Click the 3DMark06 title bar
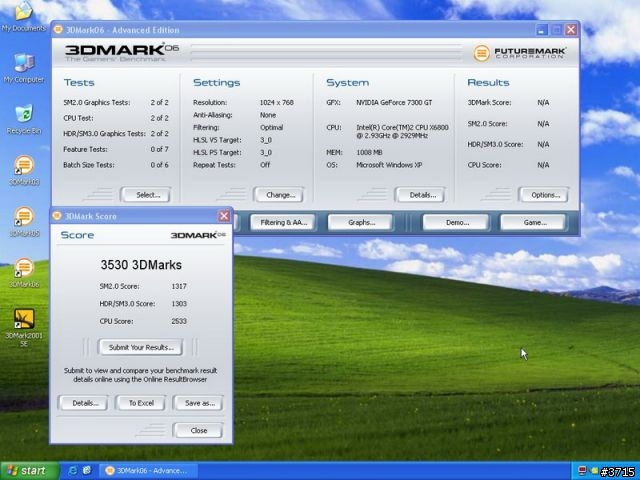Image resolution: width=640 pixels, height=480 pixels. pyautogui.click(x=315, y=29)
